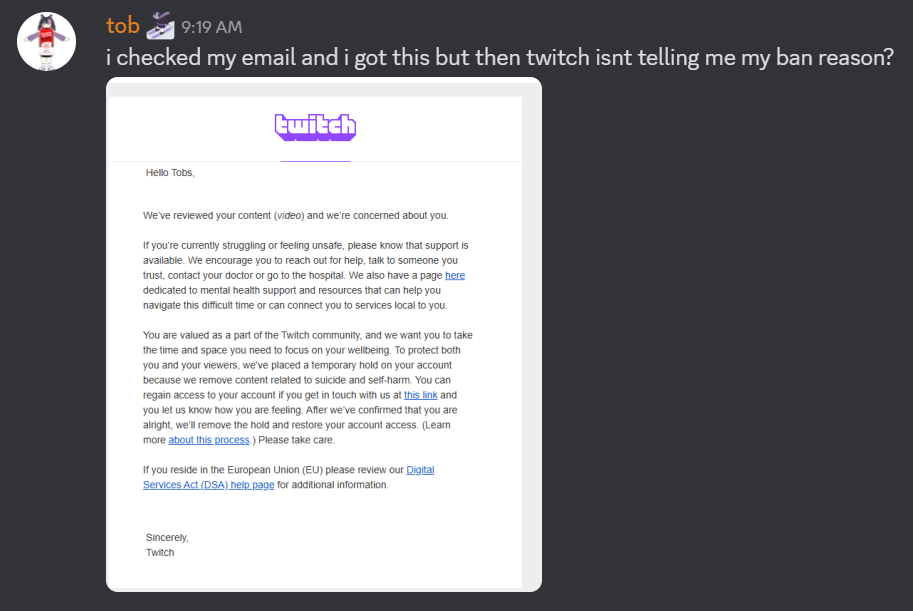The height and width of the screenshot is (611, 913).
Task: Follow "this link" to regain account access
Action: (420, 395)
